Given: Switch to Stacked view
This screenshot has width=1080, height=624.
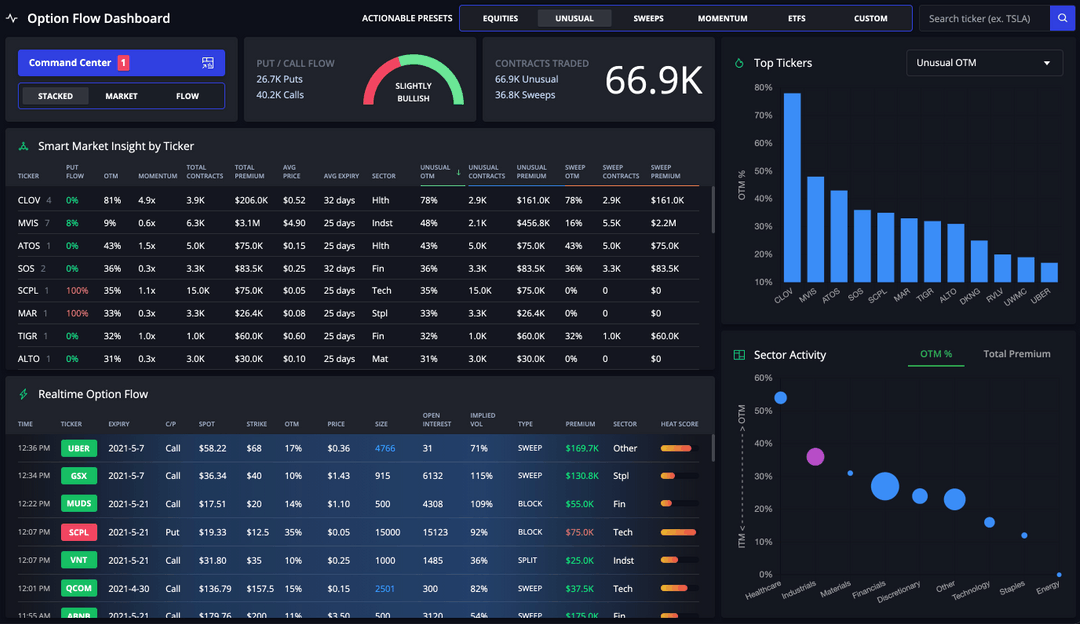Looking at the screenshot, I should point(55,96).
